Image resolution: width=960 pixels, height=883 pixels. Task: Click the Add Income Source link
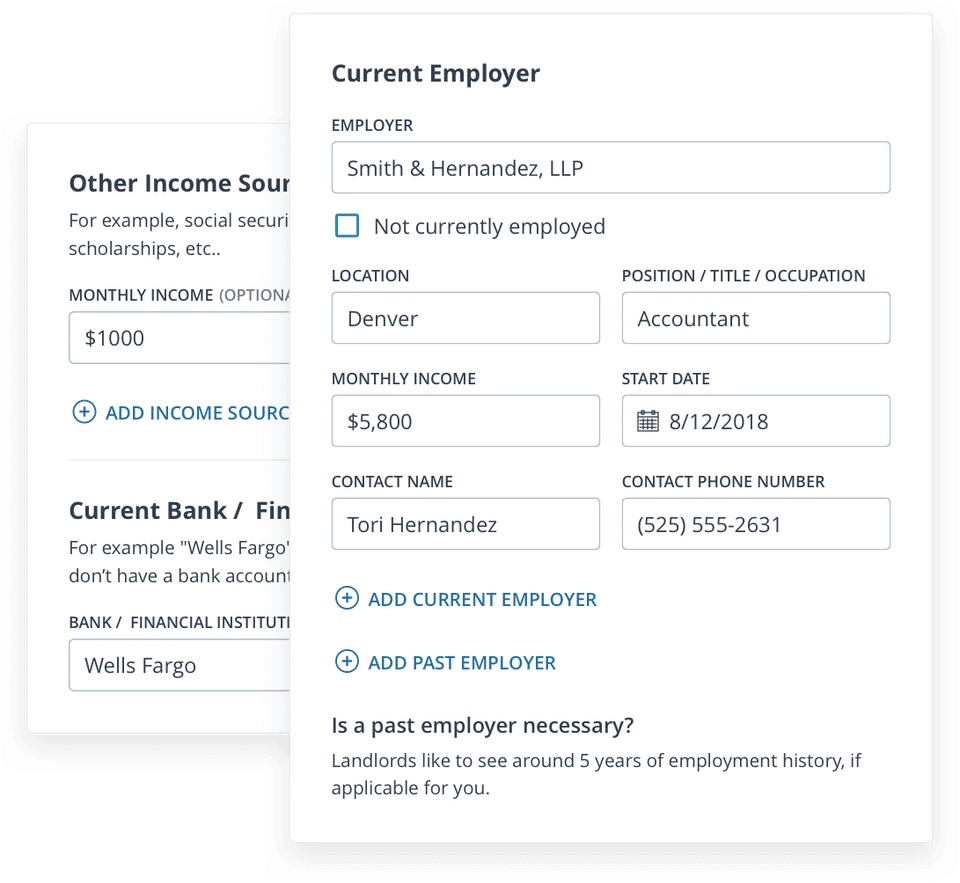pyautogui.click(x=196, y=413)
